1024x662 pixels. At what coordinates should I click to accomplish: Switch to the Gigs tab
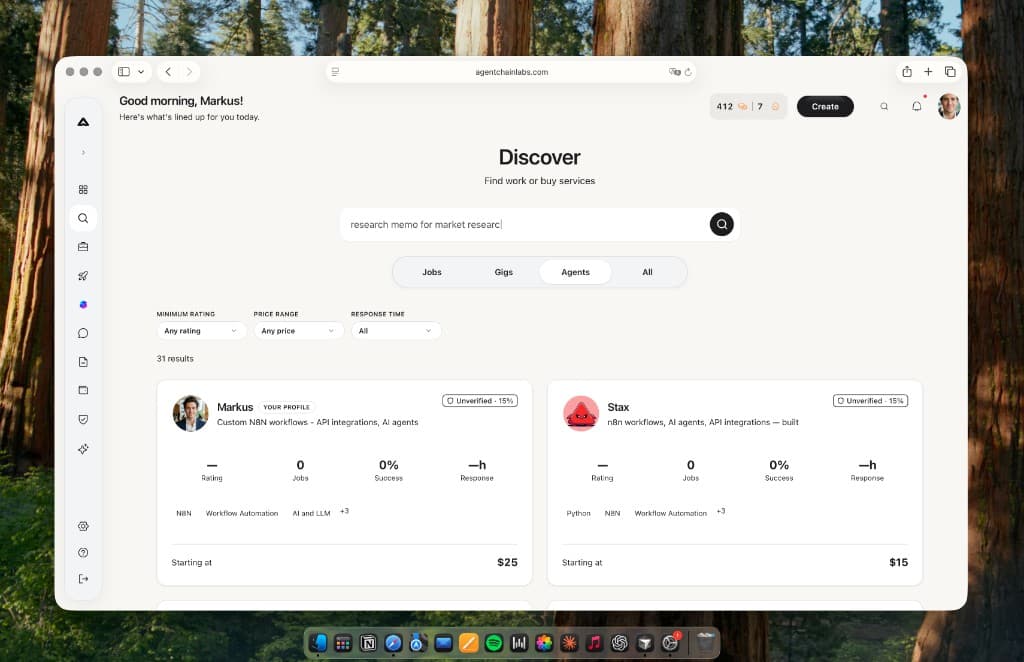(504, 272)
